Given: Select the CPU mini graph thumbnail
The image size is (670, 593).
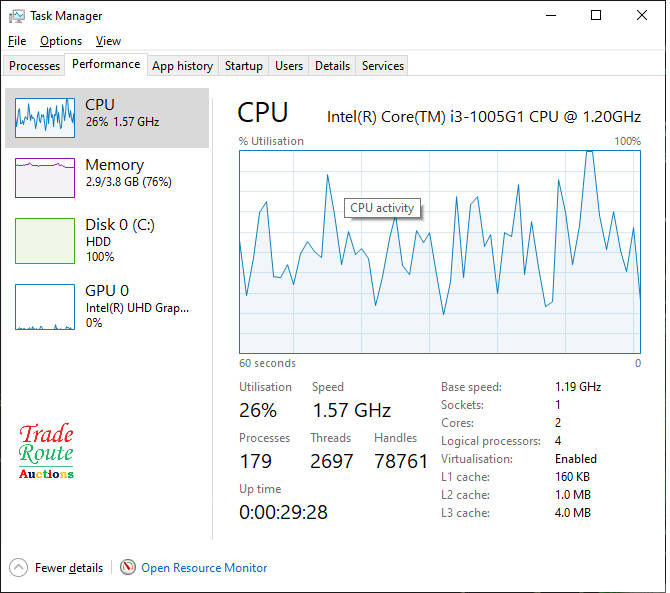Looking at the screenshot, I should (45, 118).
